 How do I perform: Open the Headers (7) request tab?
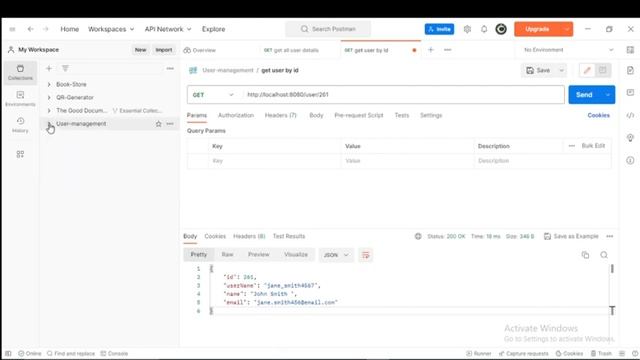pos(280,116)
